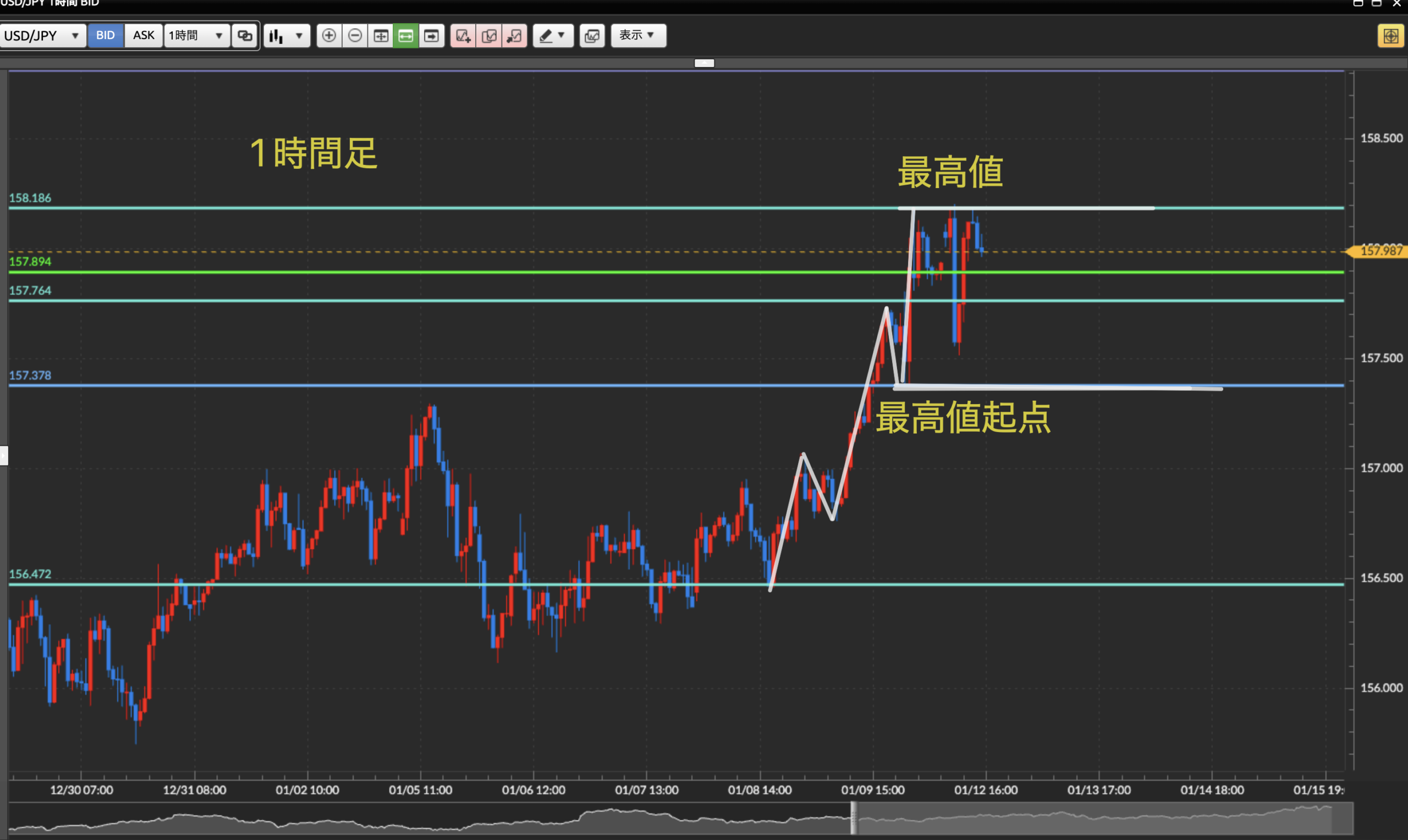This screenshot has width=1408, height=840.
Task: Open the chart snapshot window icon
Action: click(x=592, y=36)
